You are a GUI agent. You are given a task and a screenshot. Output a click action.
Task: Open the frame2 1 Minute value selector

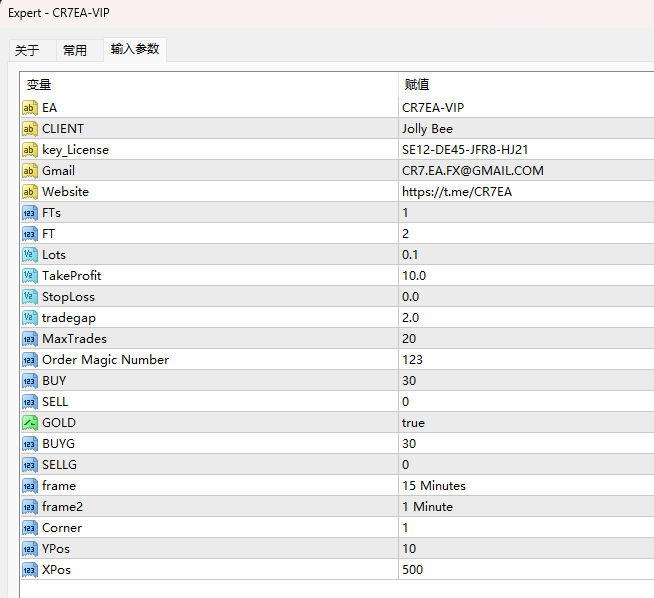click(526, 507)
